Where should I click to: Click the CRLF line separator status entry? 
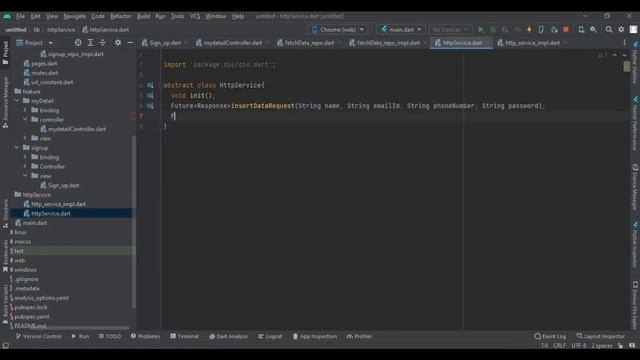(x=559, y=346)
